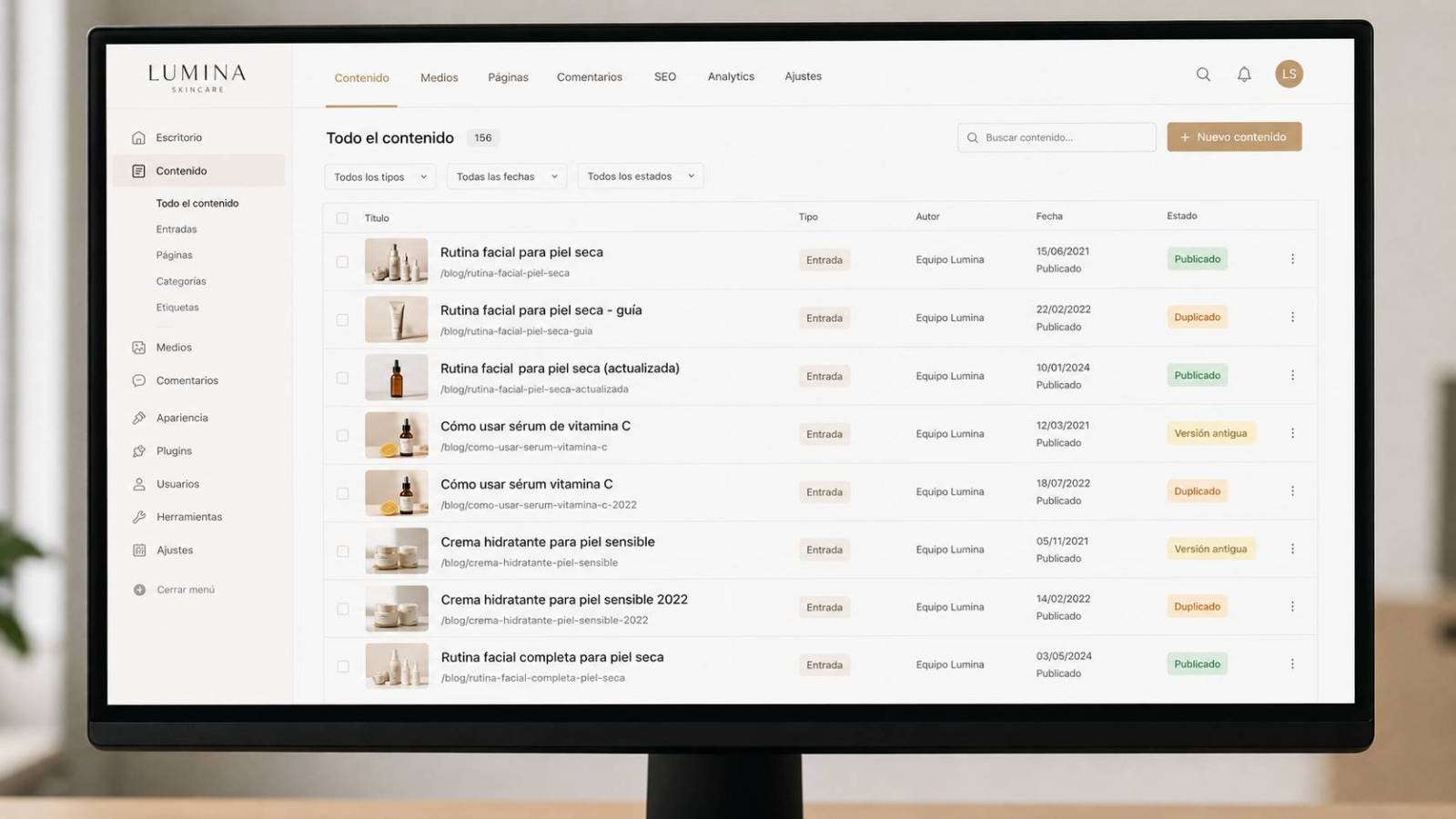This screenshot has height=819, width=1456.
Task: Click the Herramientas wrench icon in the sidebar
Action: (138, 517)
